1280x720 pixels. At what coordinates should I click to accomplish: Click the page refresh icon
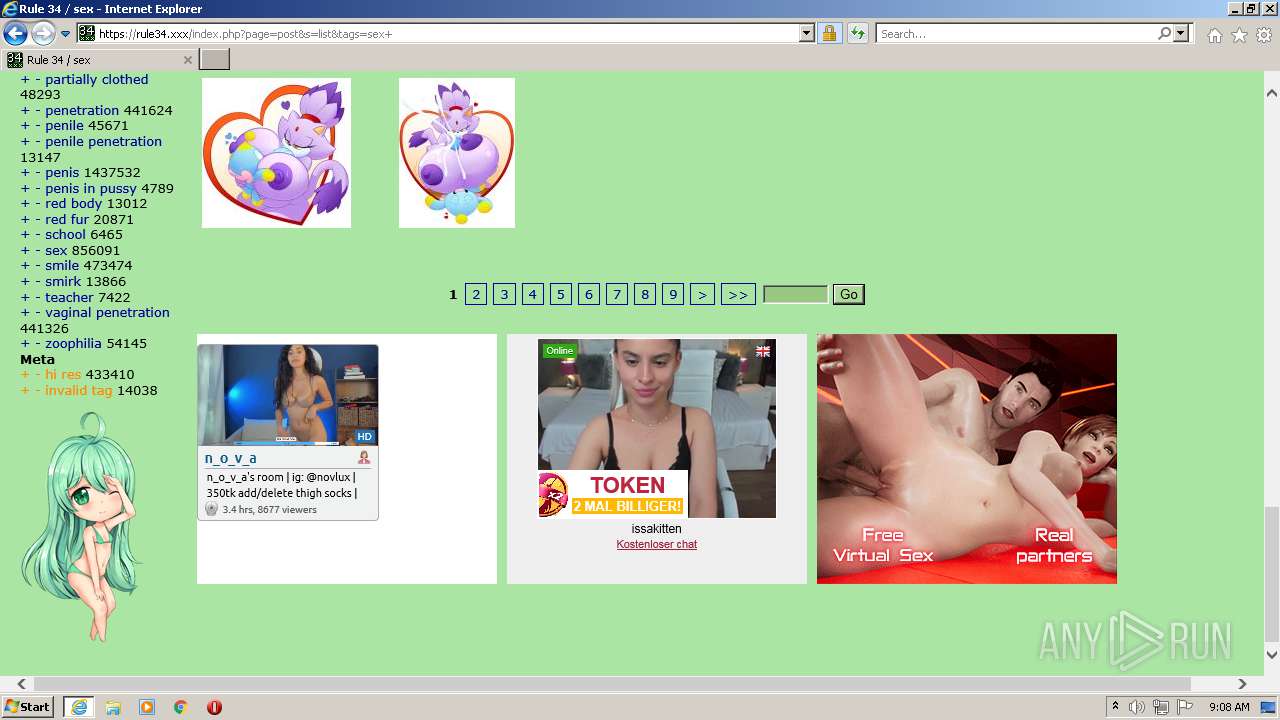point(858,34)
